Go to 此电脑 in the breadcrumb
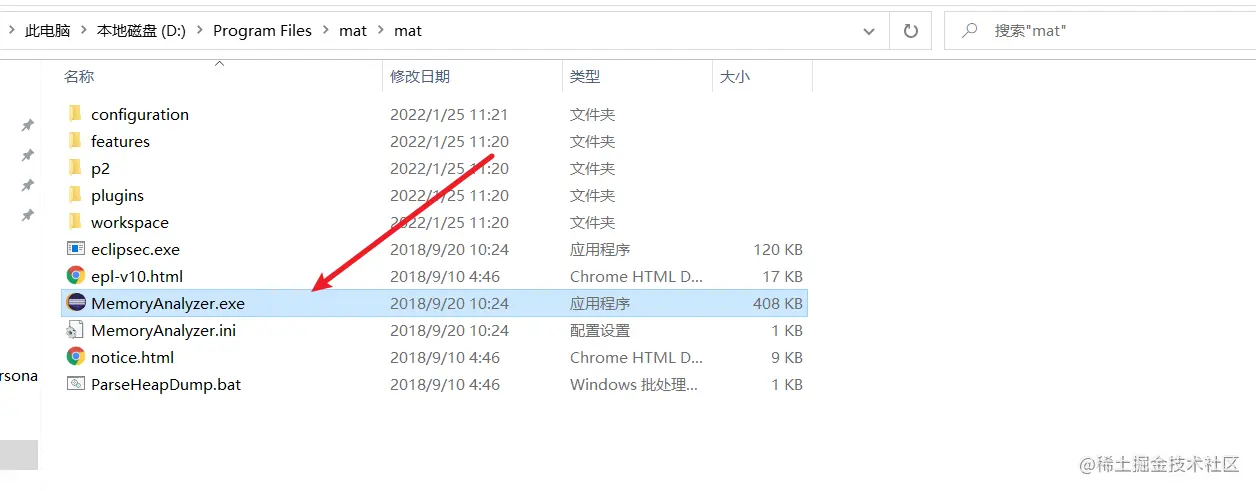This screenshot has width=1256, height=491. [48, 31]
